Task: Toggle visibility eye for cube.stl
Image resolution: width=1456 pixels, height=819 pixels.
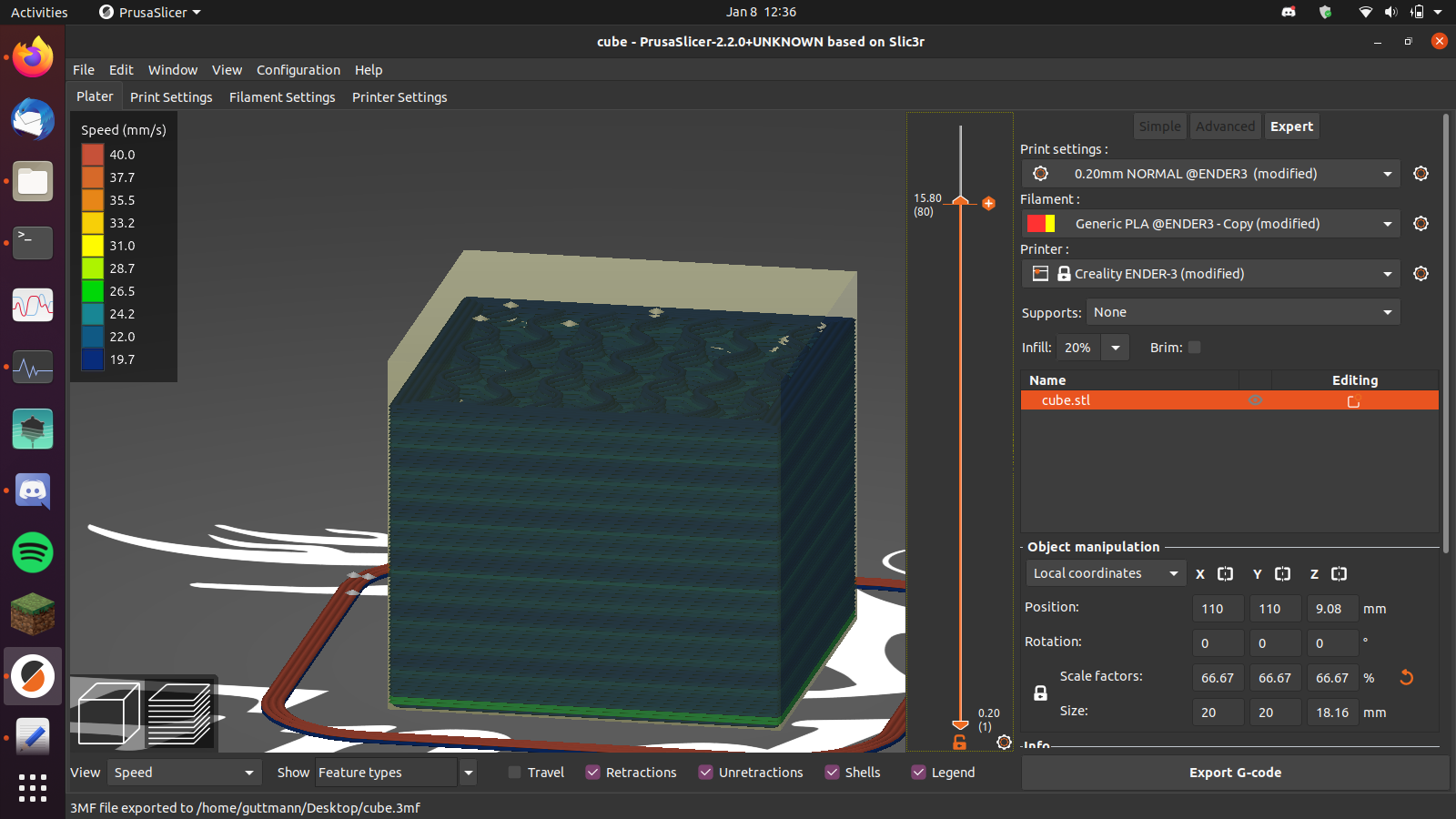Action: point(1255,400)
